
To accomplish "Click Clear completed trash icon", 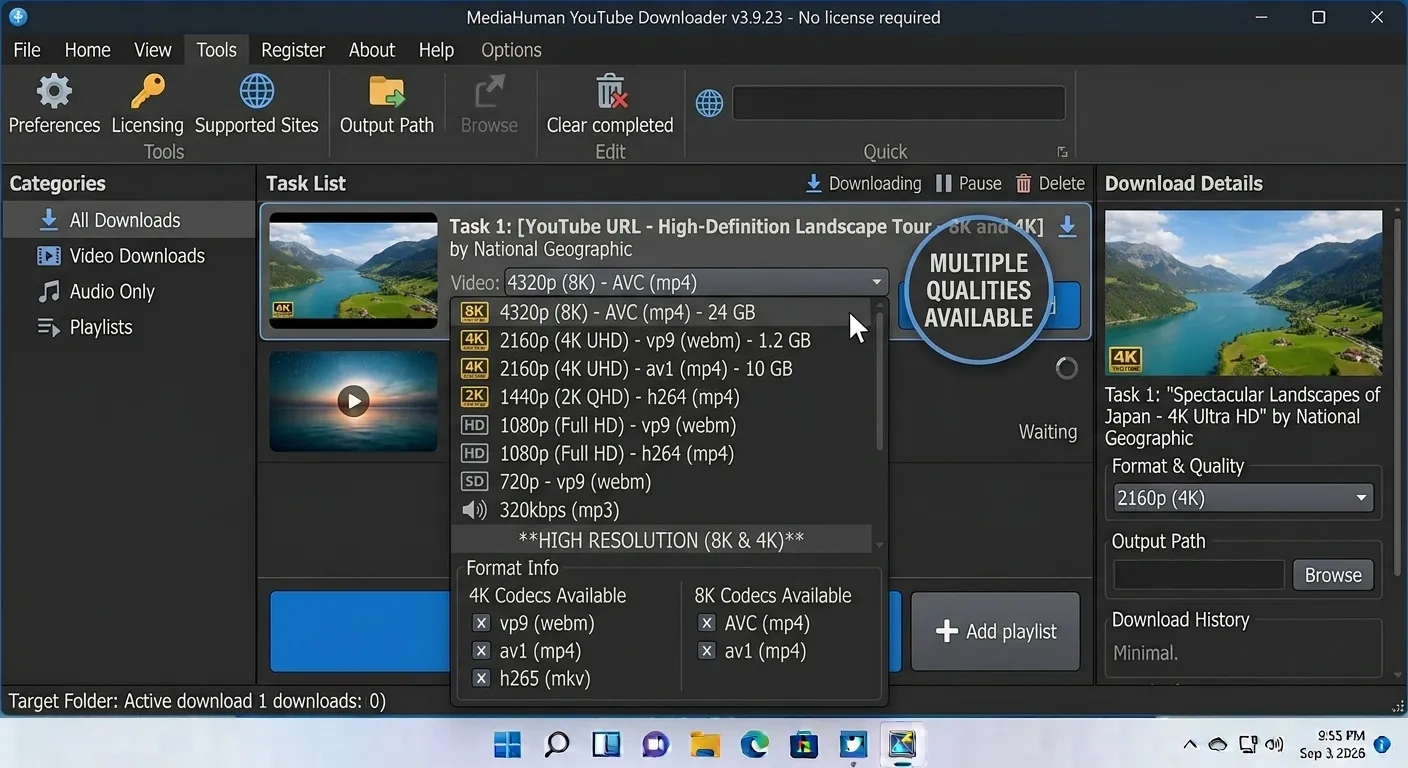I will click(x=610, y=92).
